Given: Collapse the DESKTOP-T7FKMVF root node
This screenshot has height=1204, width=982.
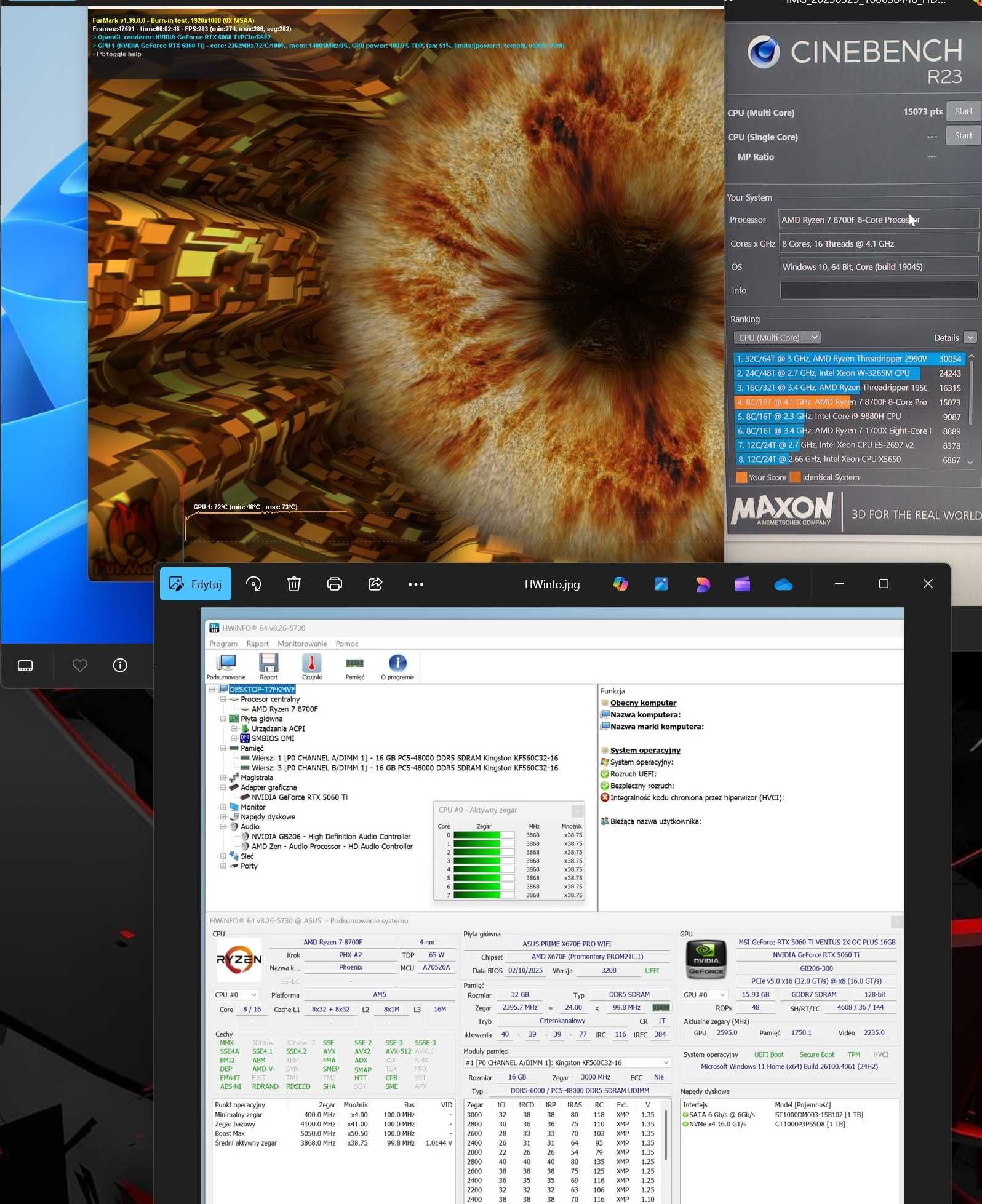Looking at the screenshot, I should [212, 689].
